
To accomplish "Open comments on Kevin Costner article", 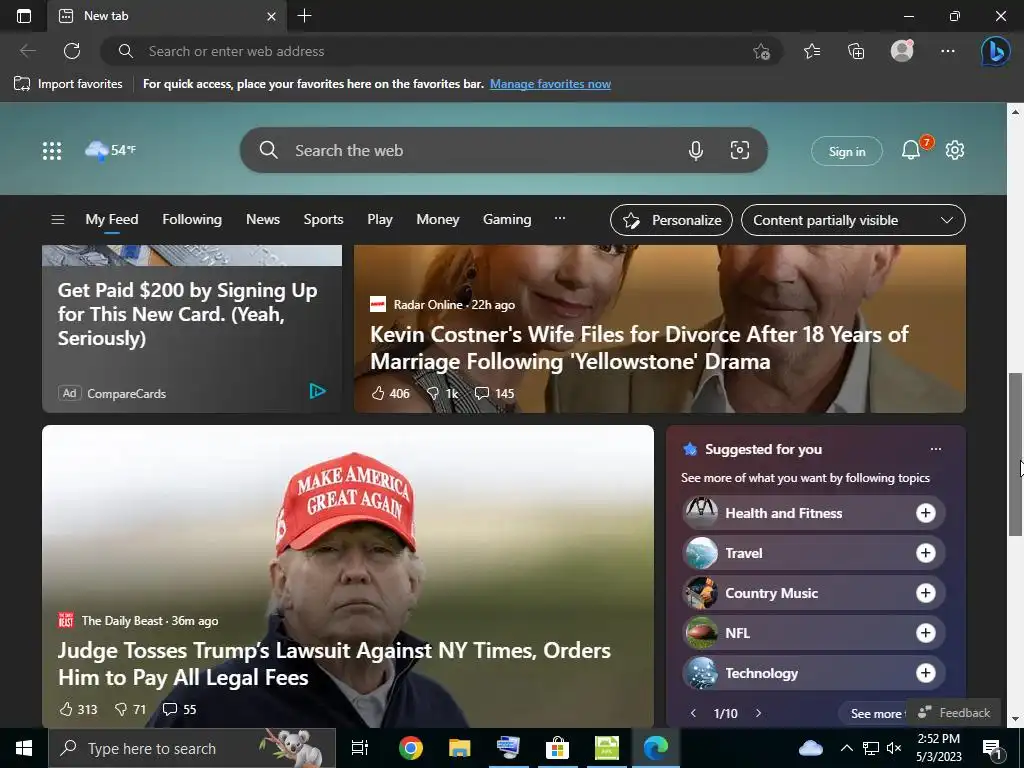I will click(x=494, y=393).
